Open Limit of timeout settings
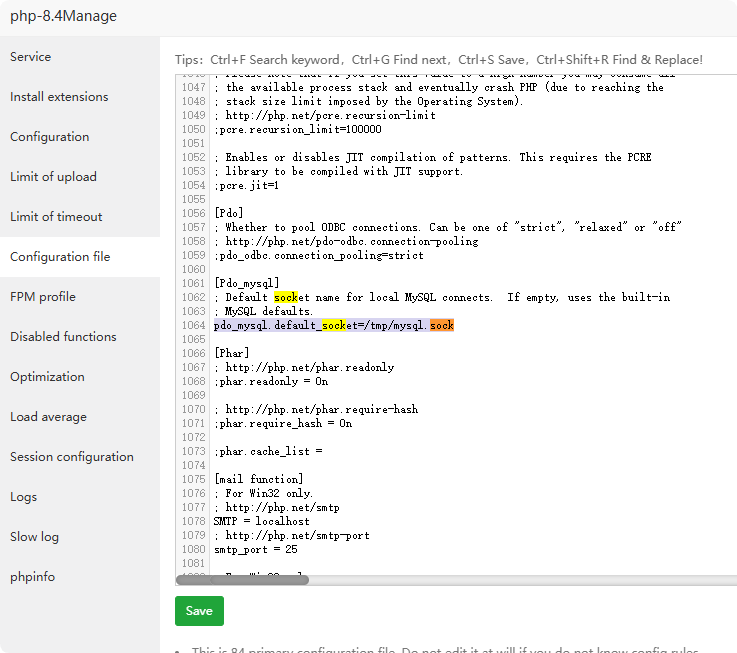This screenshot has width=737, height=653. coord(56,217)
